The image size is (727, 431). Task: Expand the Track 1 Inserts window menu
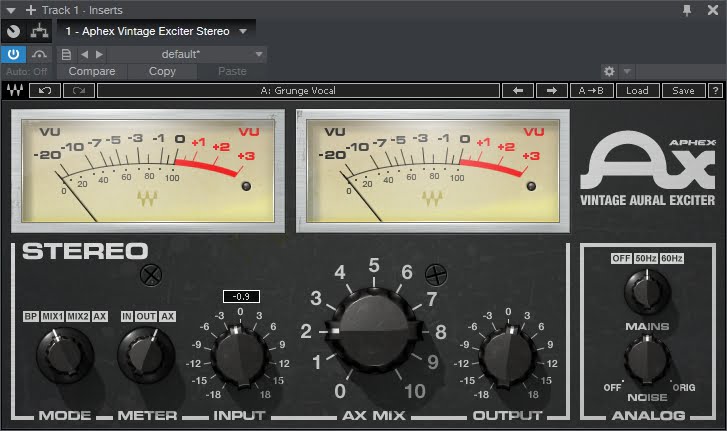[x=11, y=9]
